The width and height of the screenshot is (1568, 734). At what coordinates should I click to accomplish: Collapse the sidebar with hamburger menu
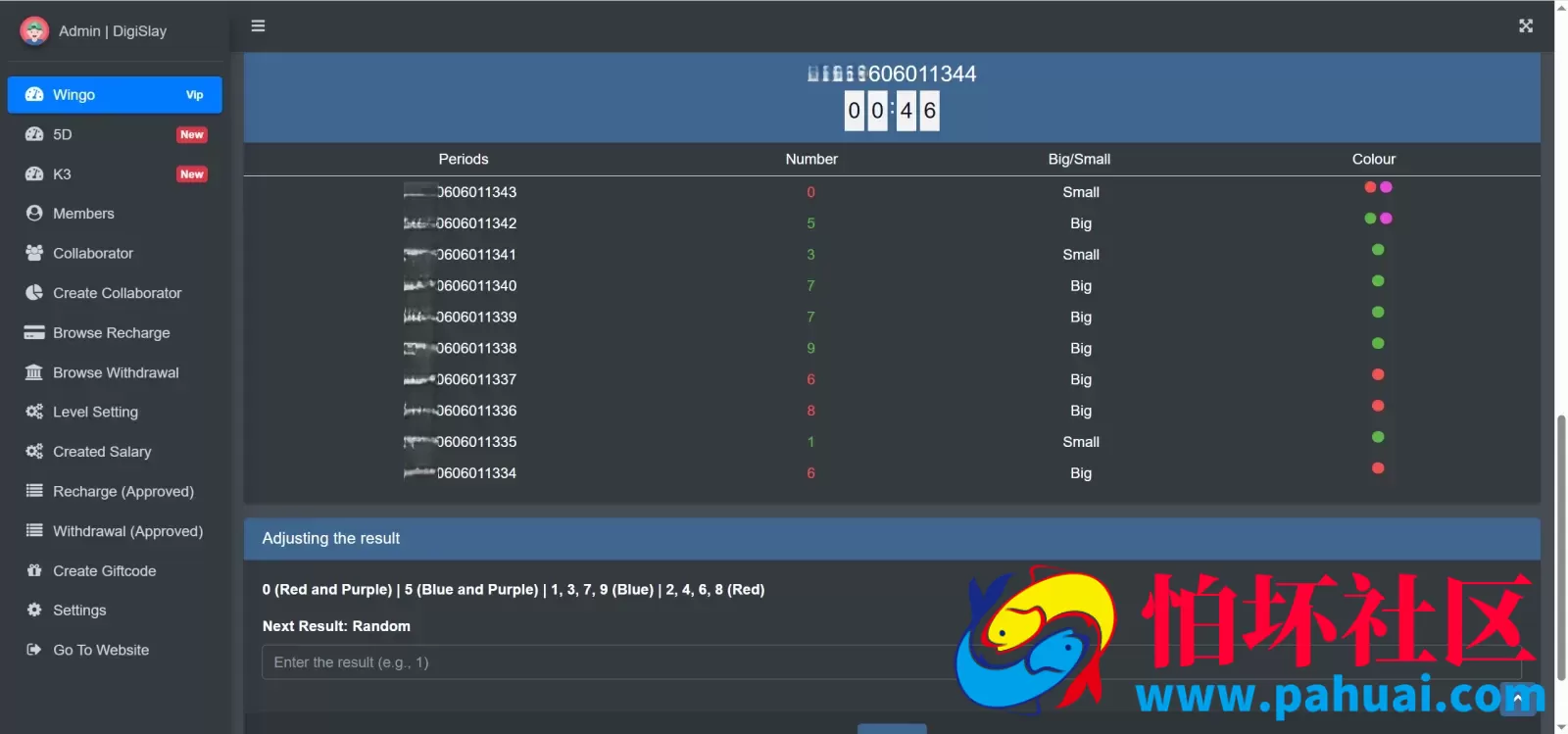[x=258, y=26]
